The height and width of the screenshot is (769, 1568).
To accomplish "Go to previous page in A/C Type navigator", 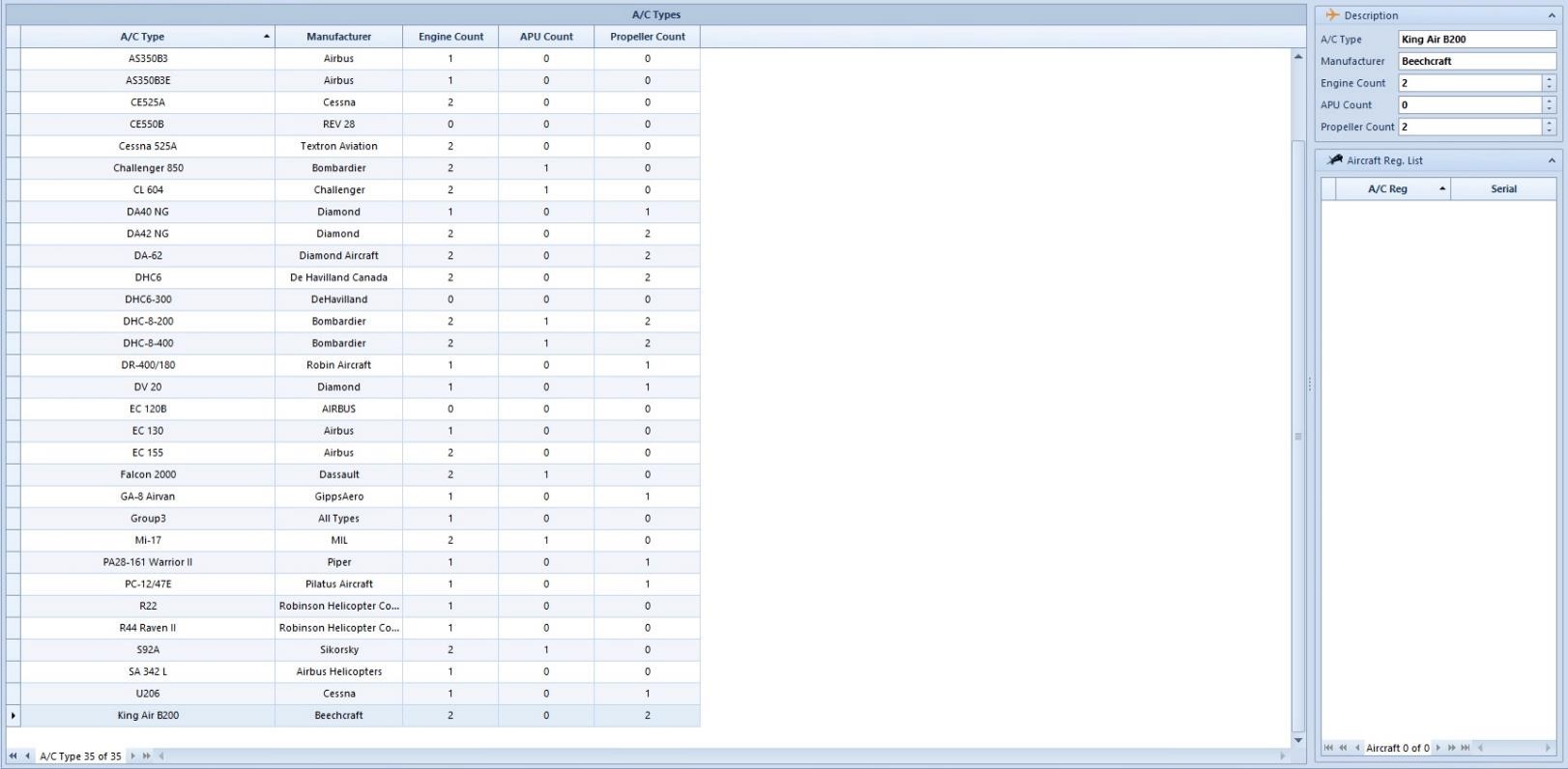I will click(x=13, y=756).
